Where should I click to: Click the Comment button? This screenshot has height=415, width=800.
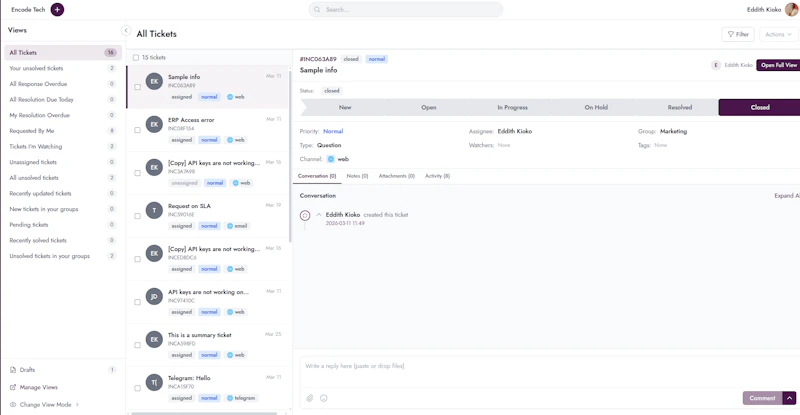tap(762, 398)
